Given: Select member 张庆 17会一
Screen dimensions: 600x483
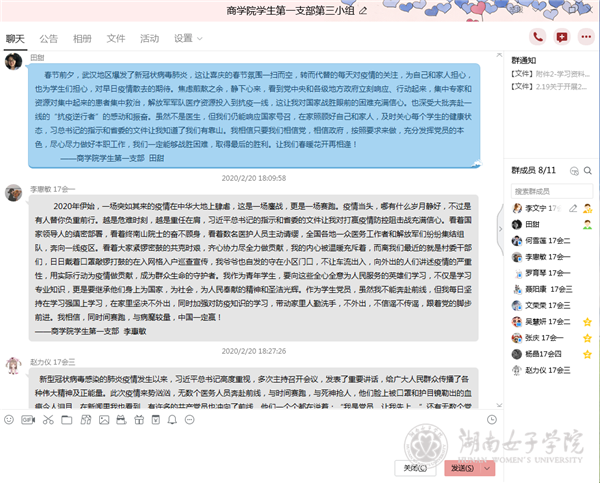Looking at the screenshot, I should (x=552, y=338).
